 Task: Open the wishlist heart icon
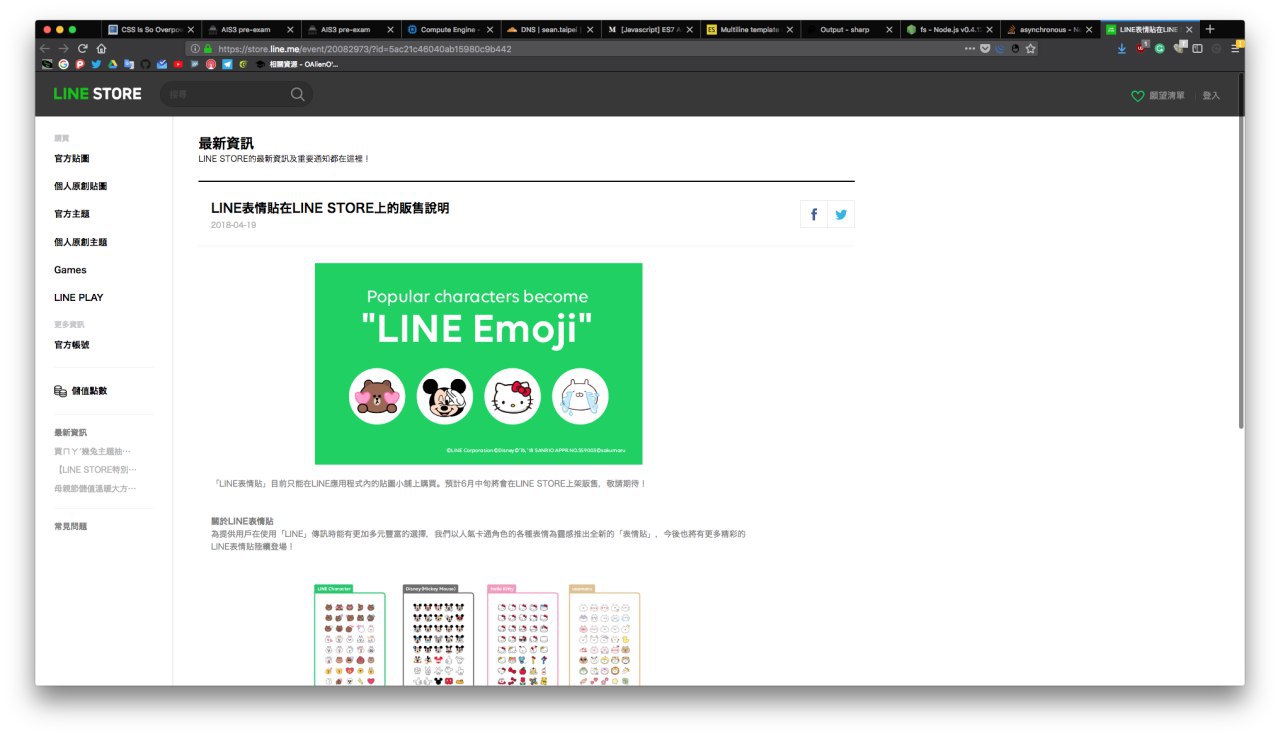point(1137,96)
